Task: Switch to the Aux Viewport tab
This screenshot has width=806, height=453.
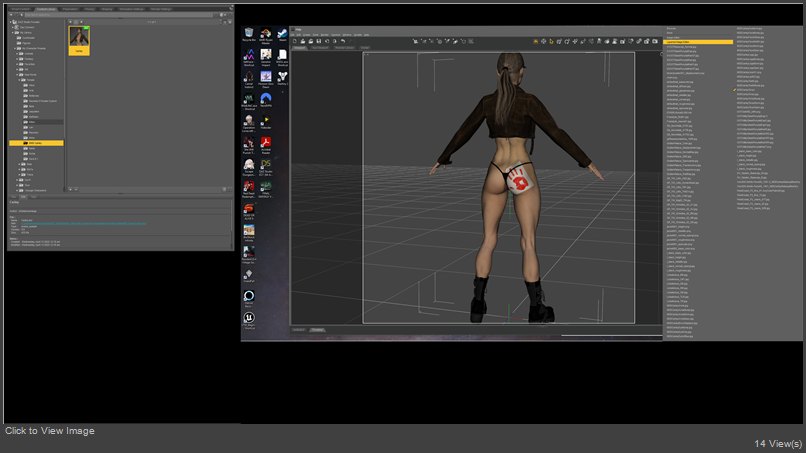Action: 320,48
